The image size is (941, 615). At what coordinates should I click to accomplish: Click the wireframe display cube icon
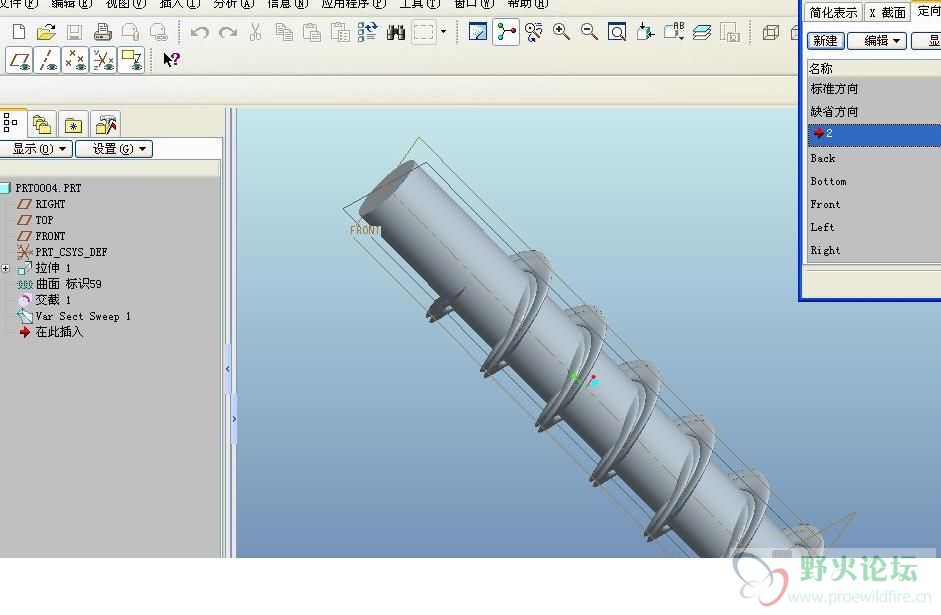(x=771, y=32)
